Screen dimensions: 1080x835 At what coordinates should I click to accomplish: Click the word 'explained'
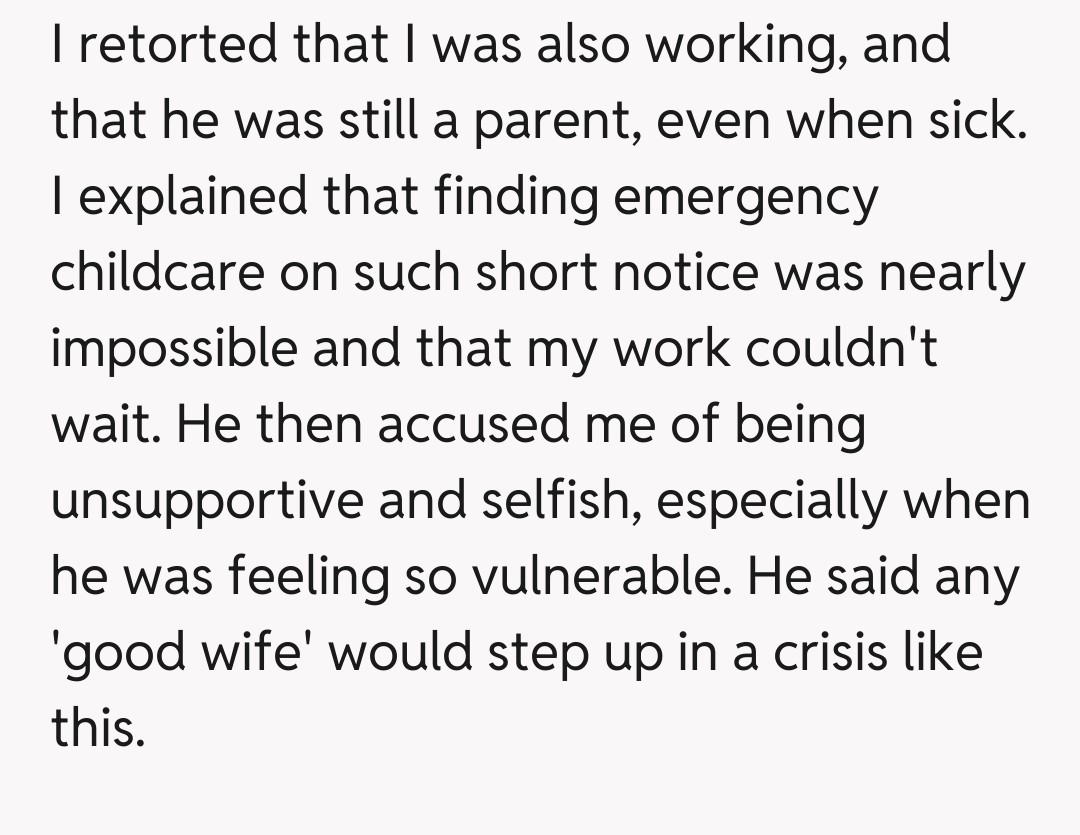pyautogui.click(x=200, y=197)
